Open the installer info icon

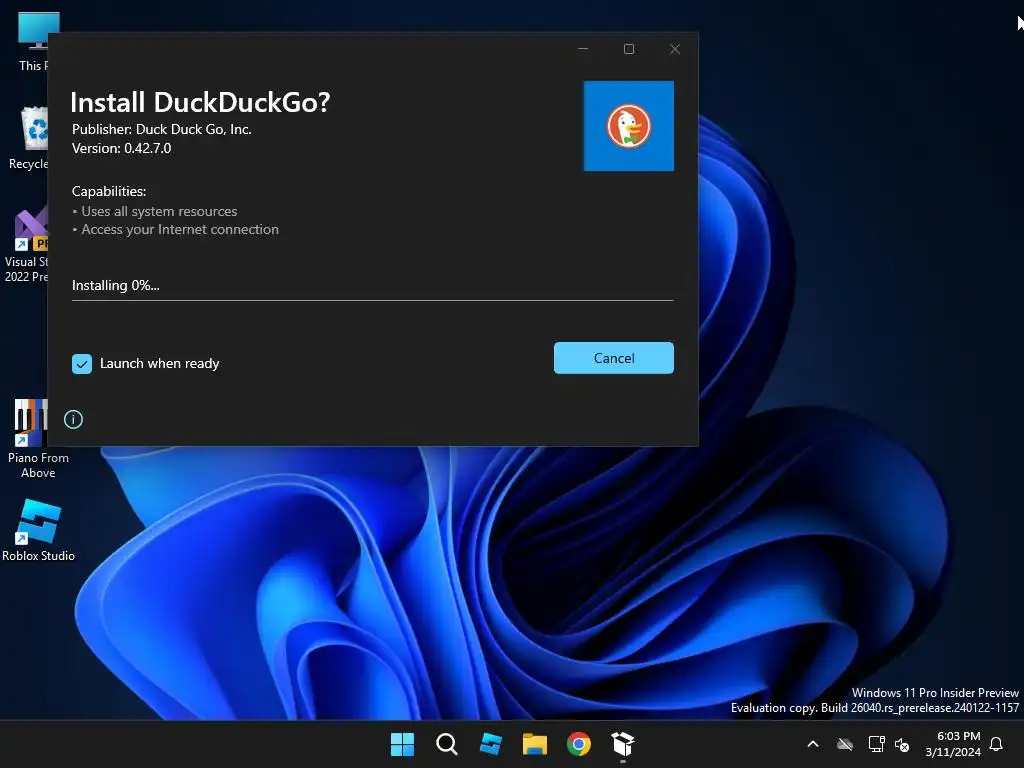[73, 419]
